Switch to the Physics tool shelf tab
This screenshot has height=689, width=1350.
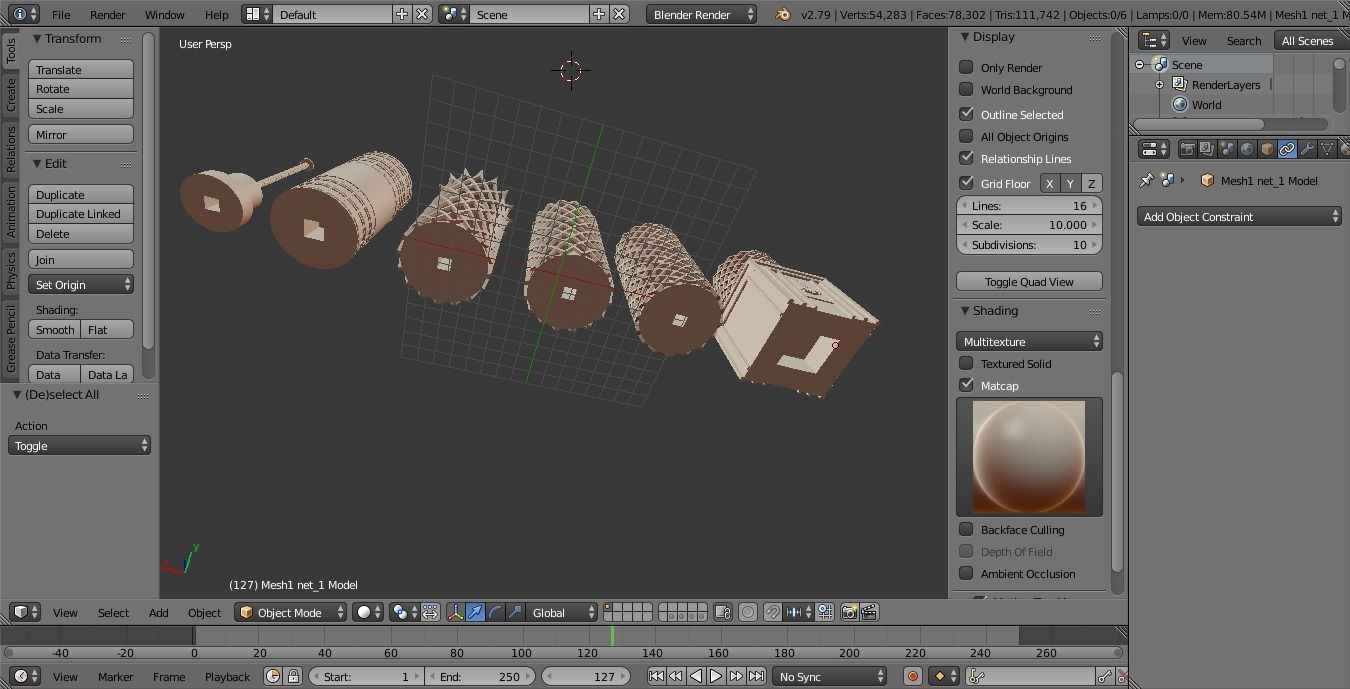point(10,270)
